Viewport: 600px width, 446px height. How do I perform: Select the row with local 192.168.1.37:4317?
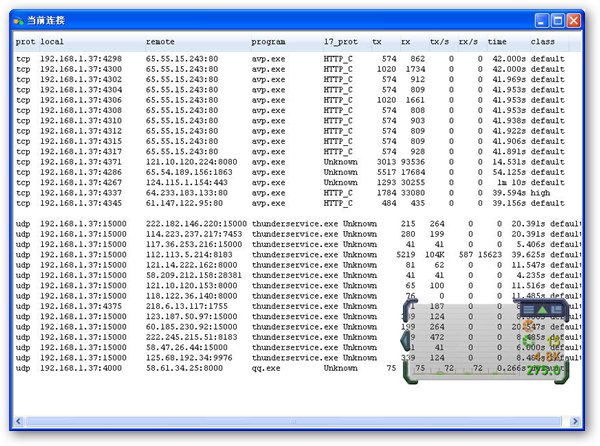click(x=290, y=152)
